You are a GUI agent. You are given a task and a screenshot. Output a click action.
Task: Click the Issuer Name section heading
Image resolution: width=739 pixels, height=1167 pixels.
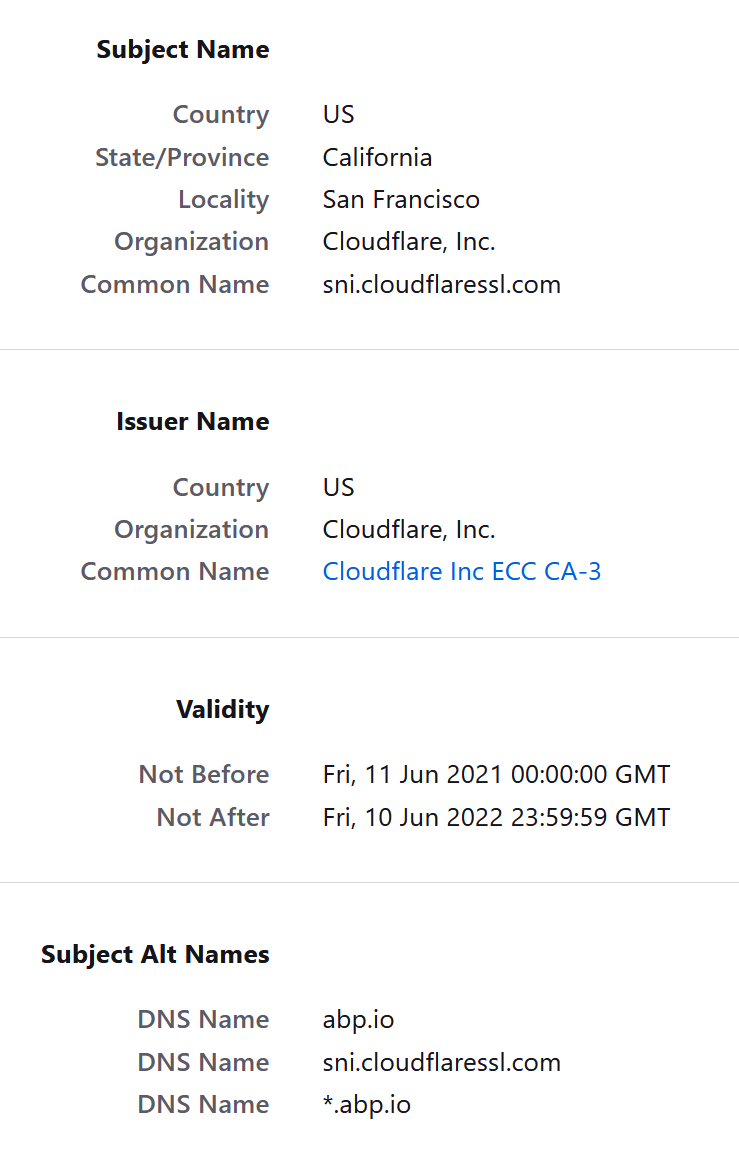pos(192,422)
